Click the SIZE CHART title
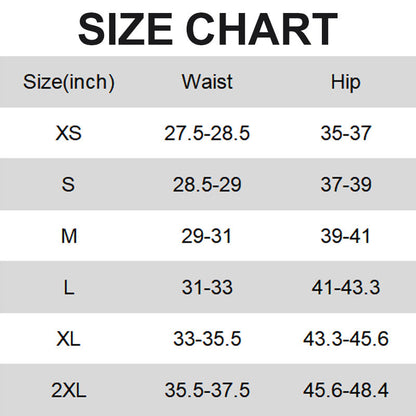The height and width of the screenshot is (416, 416). coord(208,29)
